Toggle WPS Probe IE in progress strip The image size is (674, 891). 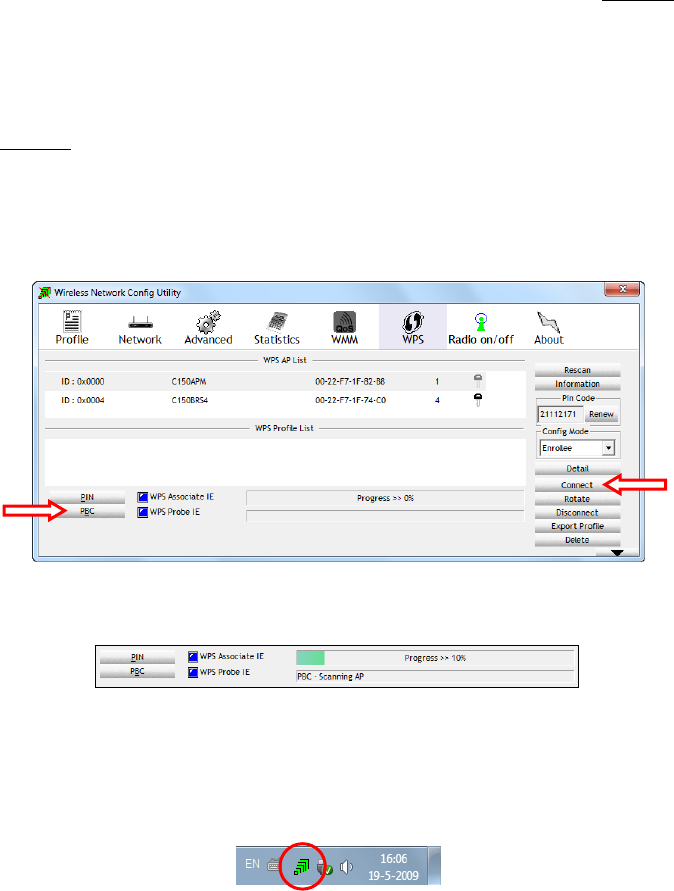click(193, 672)
